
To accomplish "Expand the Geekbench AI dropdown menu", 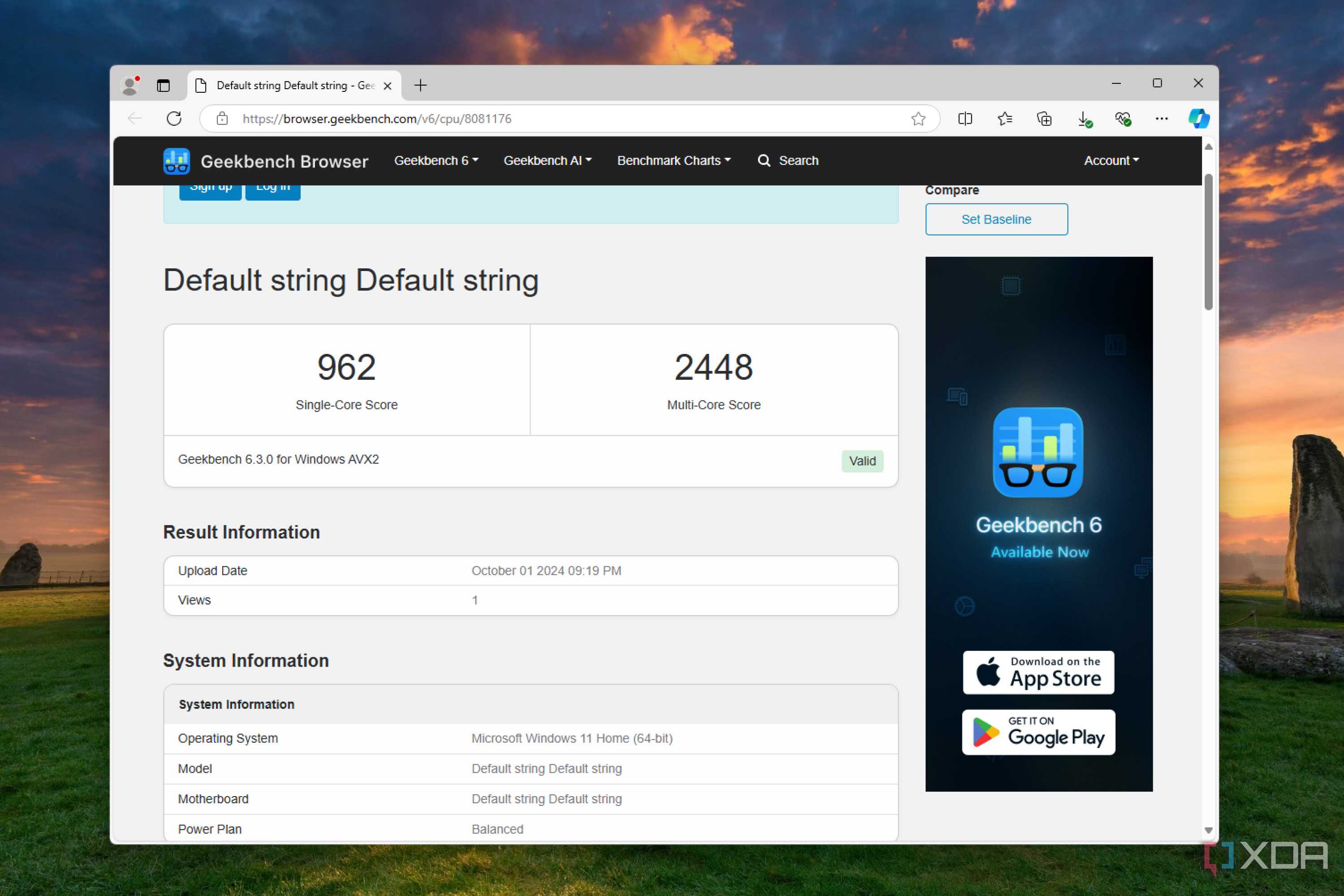I will 547,160.
